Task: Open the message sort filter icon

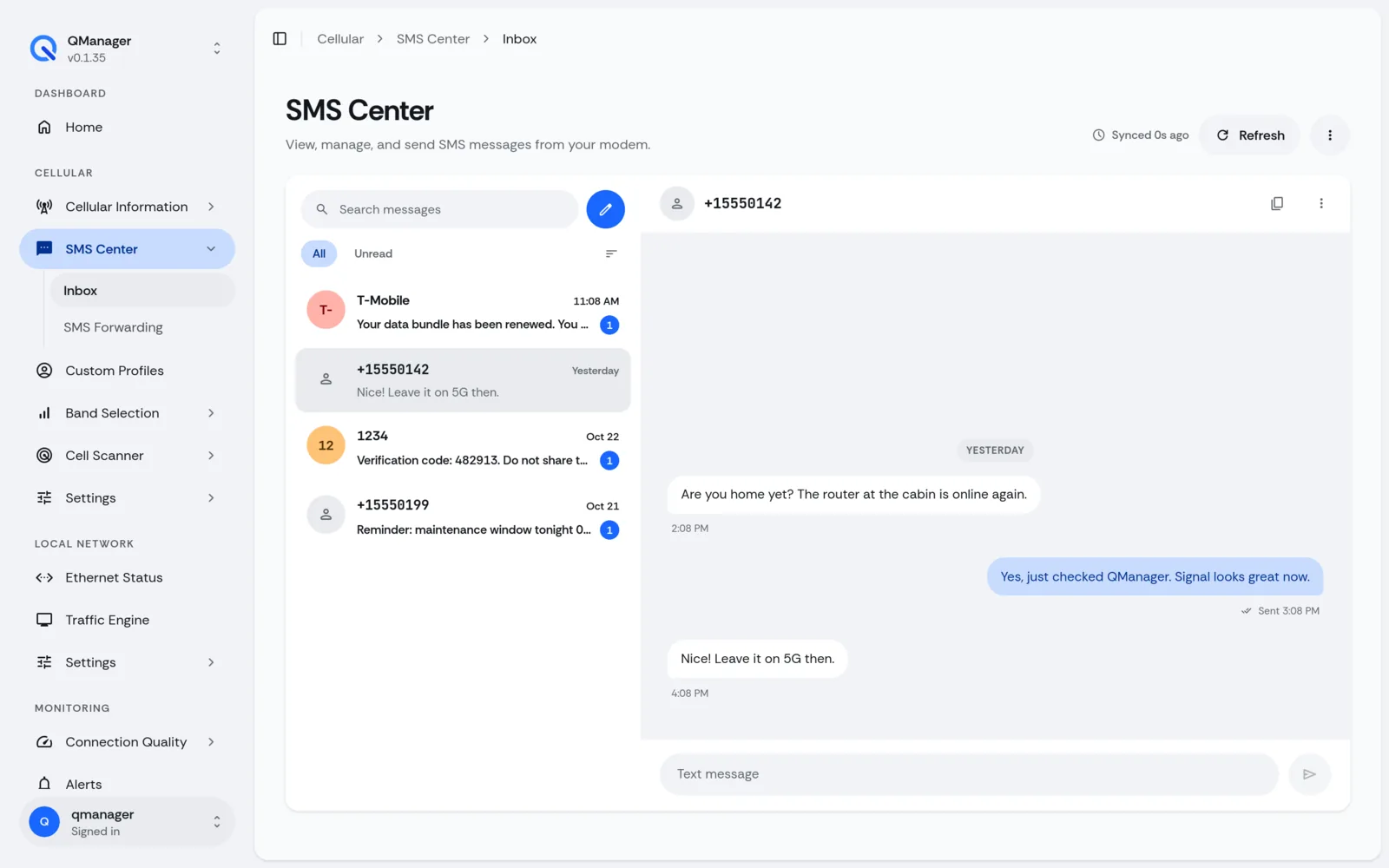Action: point(611,253)
